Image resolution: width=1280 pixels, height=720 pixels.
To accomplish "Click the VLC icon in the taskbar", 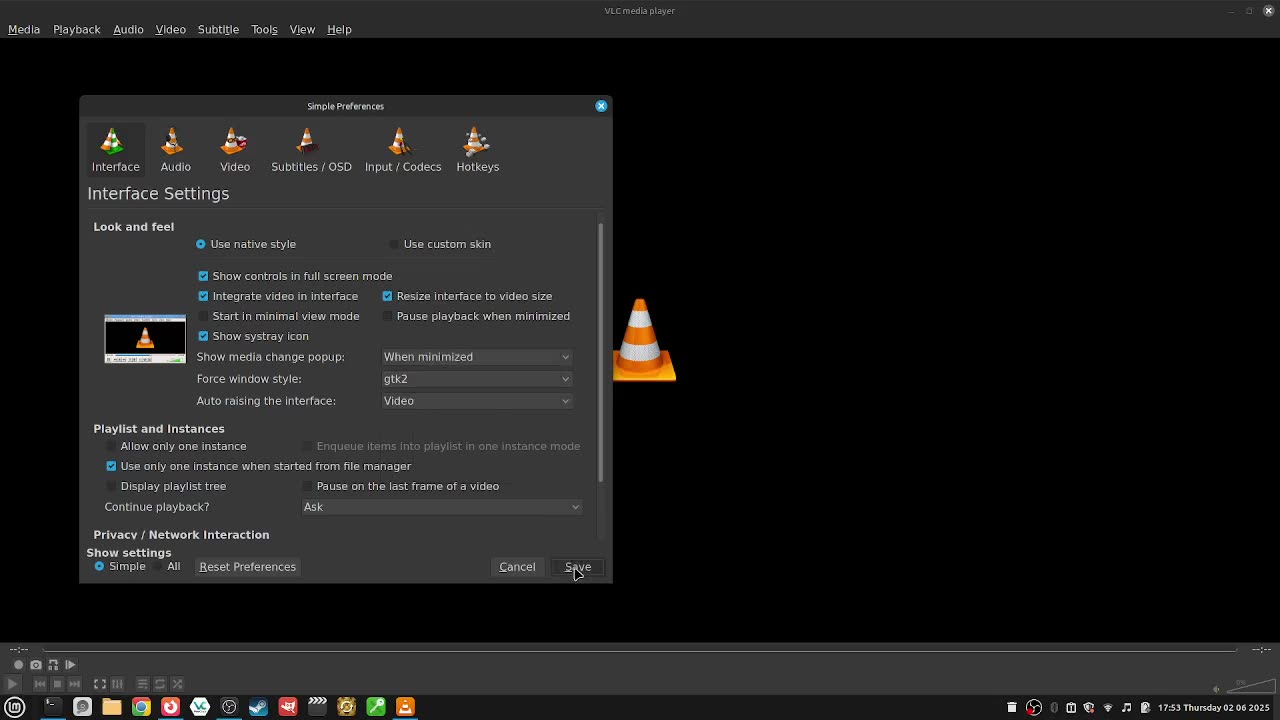I will (405, 707).
